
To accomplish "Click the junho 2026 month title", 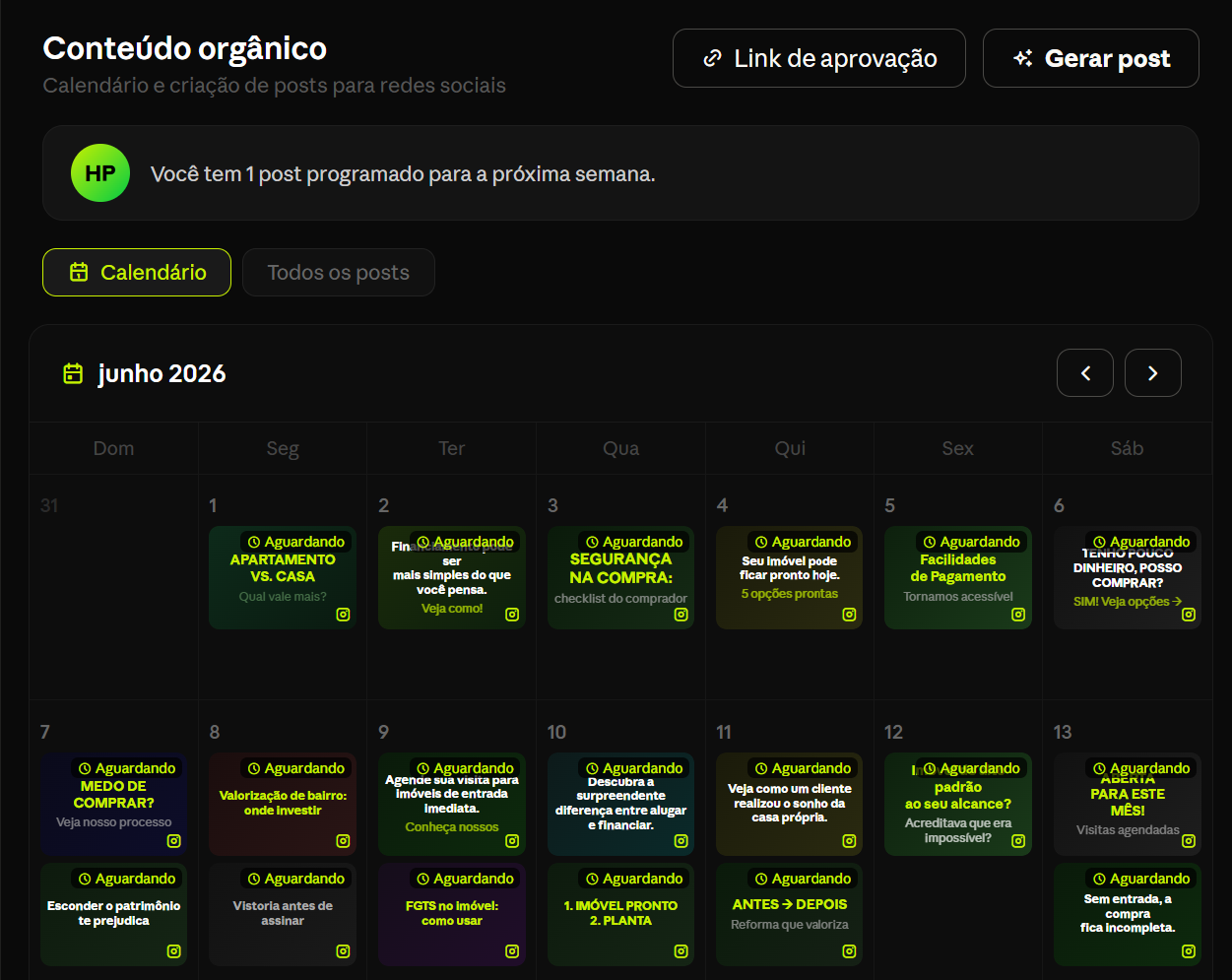I will [162, 374].
